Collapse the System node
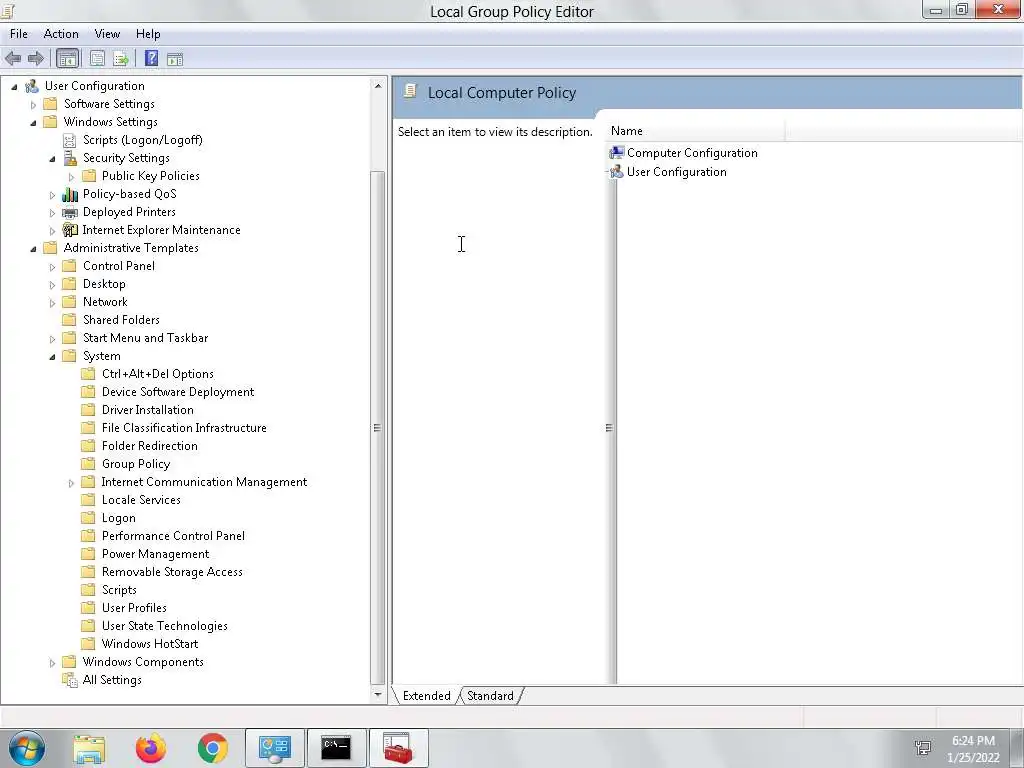 pyautogui.click(x=52, y=357)
